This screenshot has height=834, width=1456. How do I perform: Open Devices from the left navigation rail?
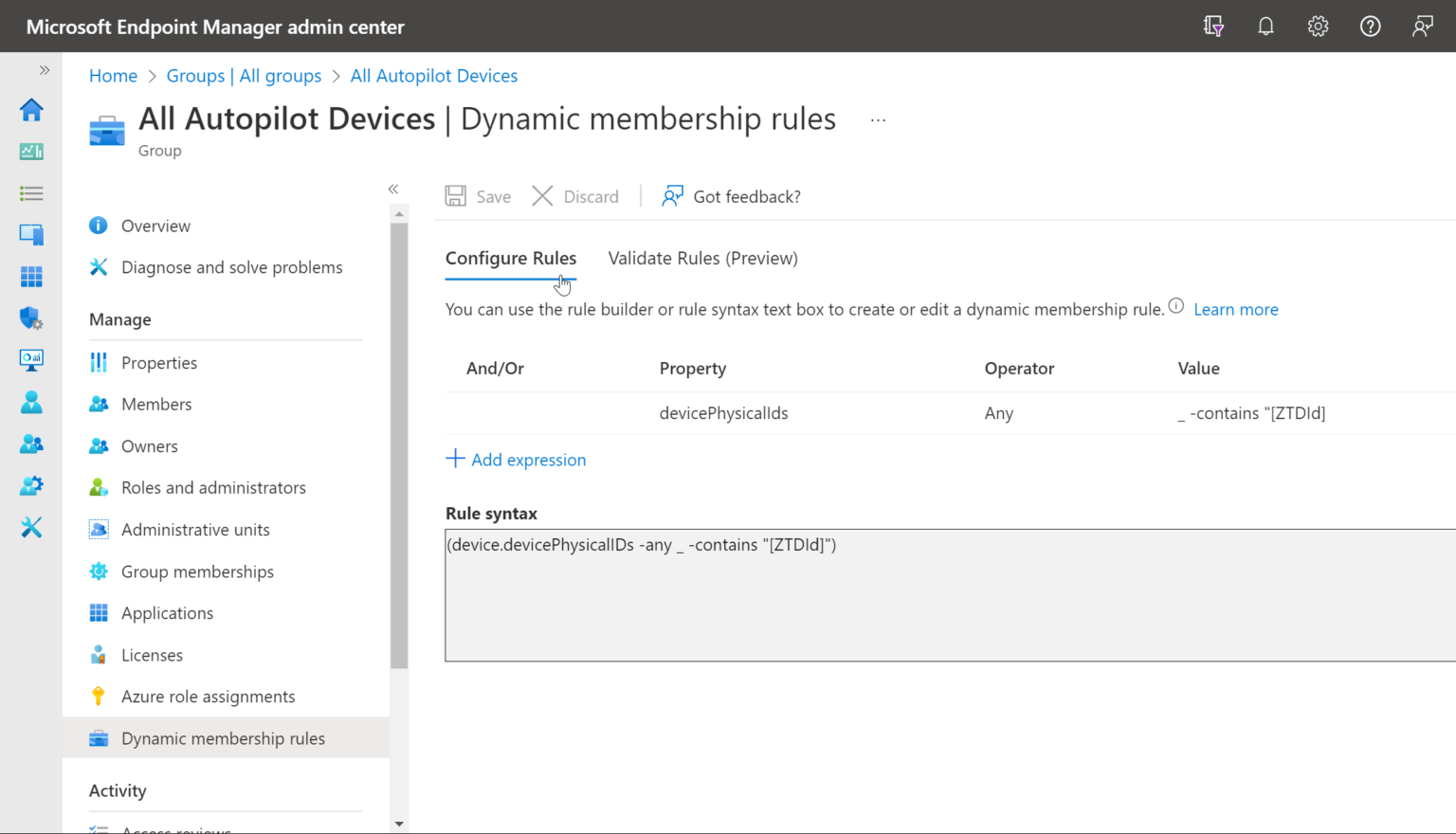31,234
